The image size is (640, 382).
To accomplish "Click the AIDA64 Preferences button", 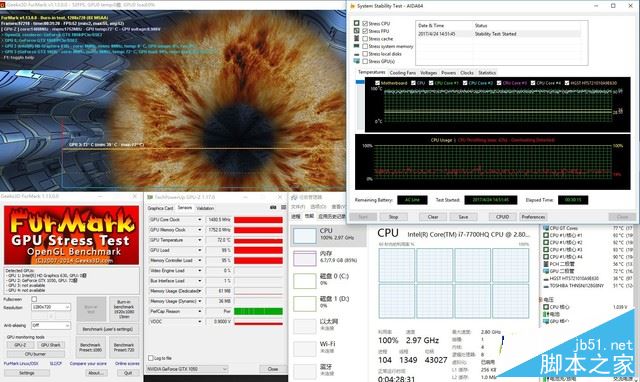I will [x=533, y=217].
